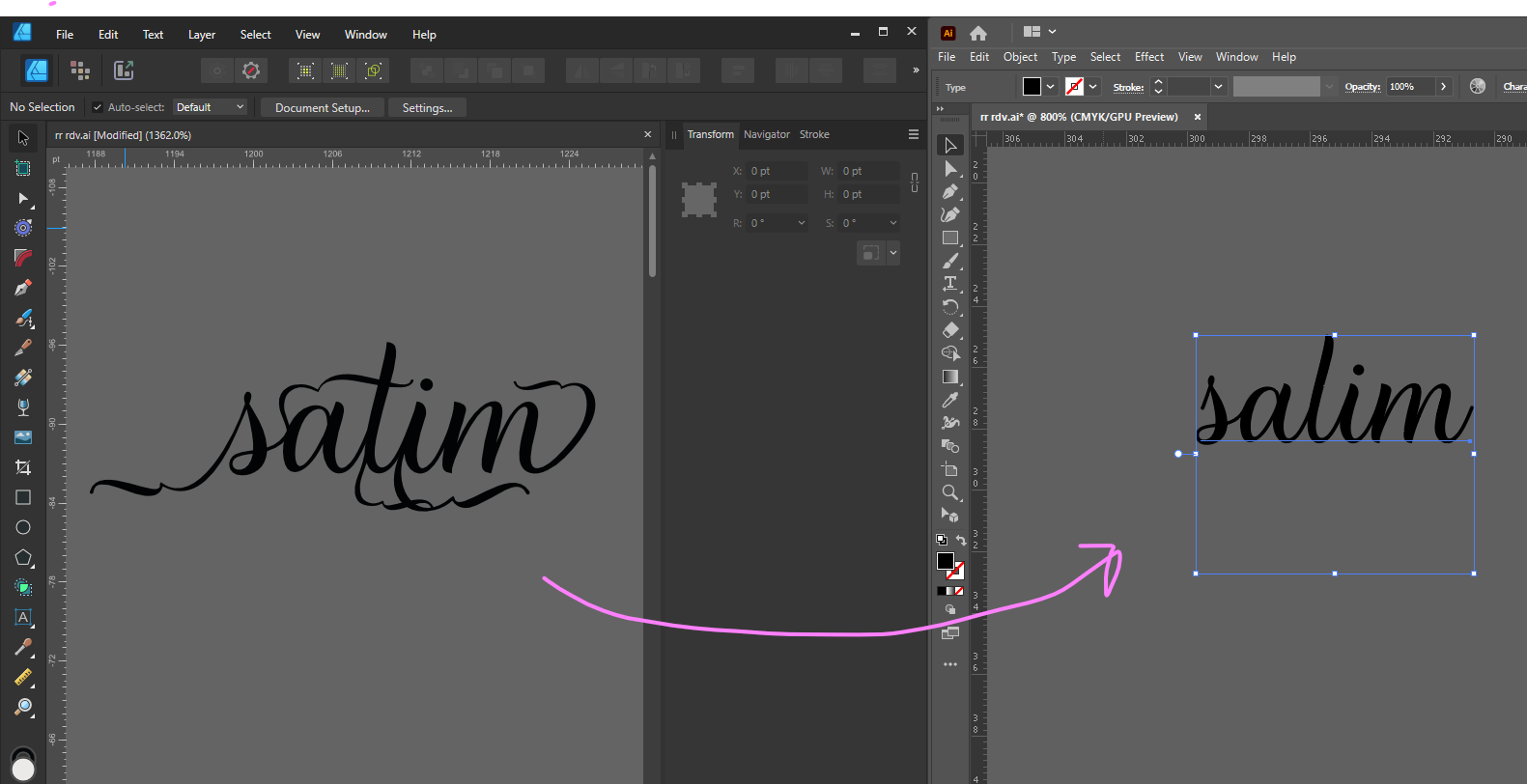The image size is (1527, 784).
Task: Open the Auto-select Default dropdown in Affinity
Action: (210, 107)
